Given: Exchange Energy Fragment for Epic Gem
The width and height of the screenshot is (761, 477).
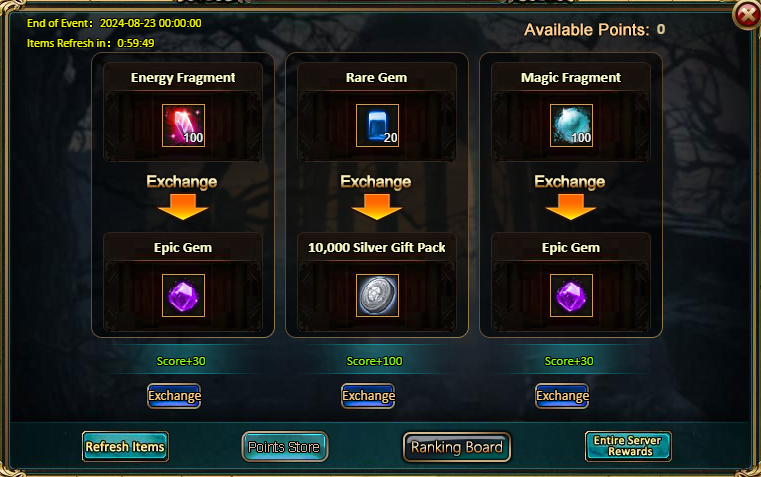Looking at the screenshot, I should coord(174,396).
